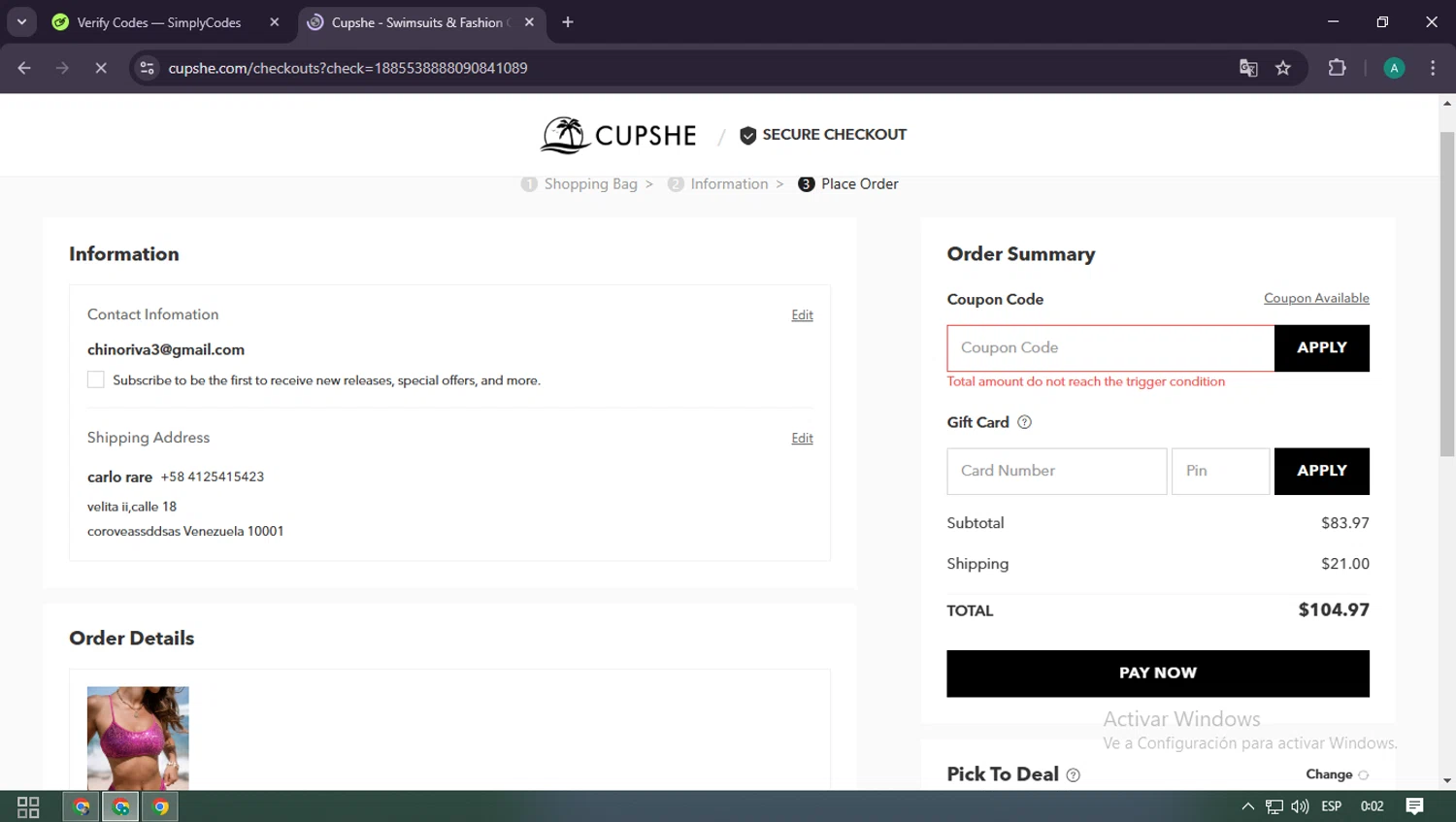This screenshot has height=822, width=1456.
Task: Close the Verify Codes SimplyCodes tab
Action: point(275,22)
